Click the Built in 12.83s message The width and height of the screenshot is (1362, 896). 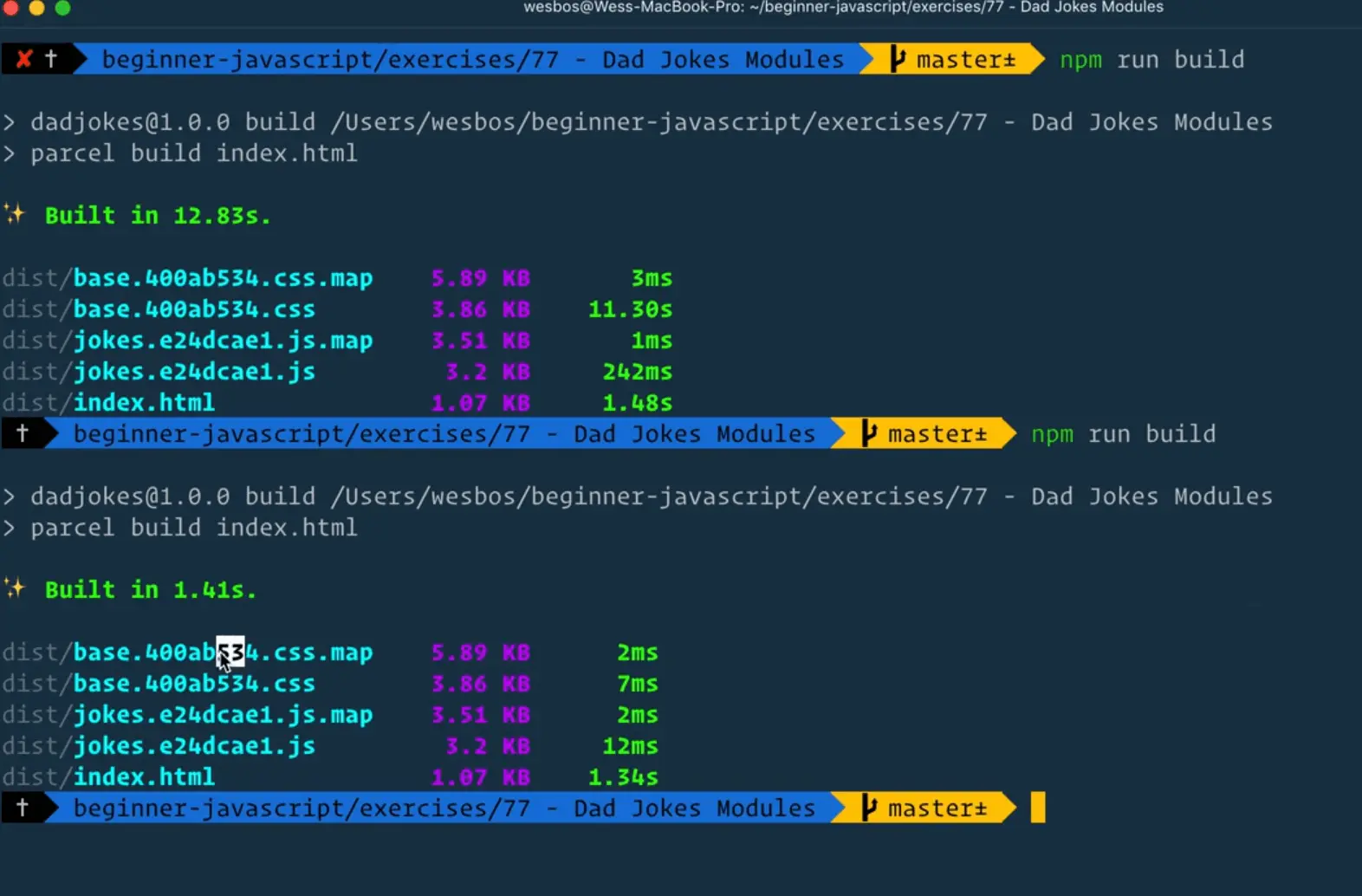point(158,215)
